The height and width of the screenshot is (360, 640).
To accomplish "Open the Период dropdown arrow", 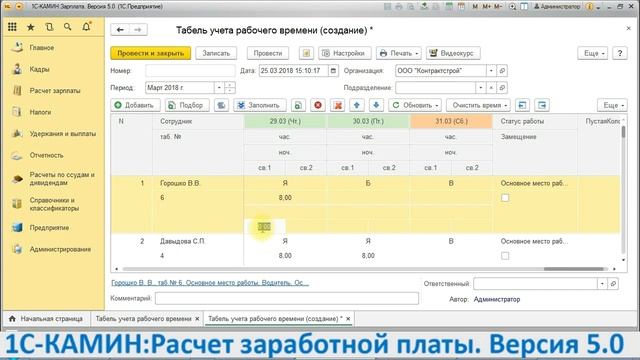I will pyautogui.click(x=219, y=88).
